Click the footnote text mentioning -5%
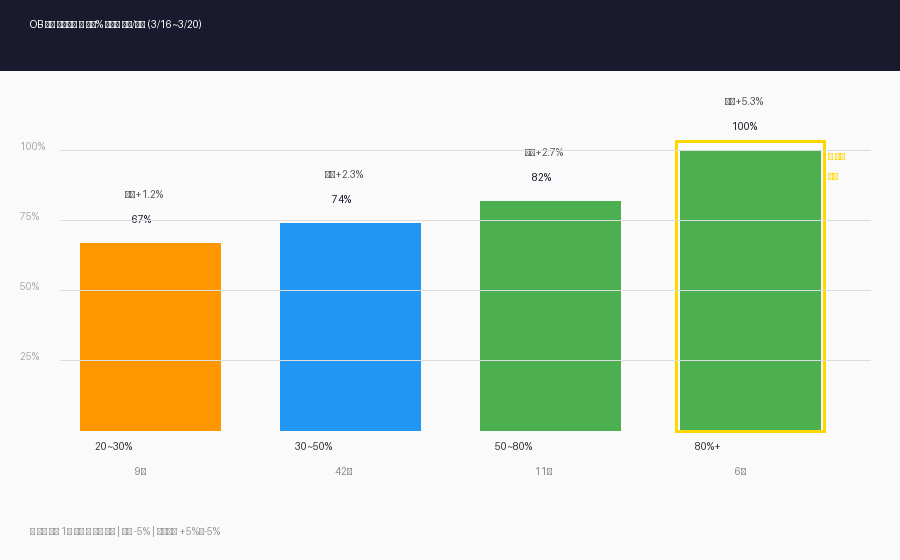 pos(125,531)
